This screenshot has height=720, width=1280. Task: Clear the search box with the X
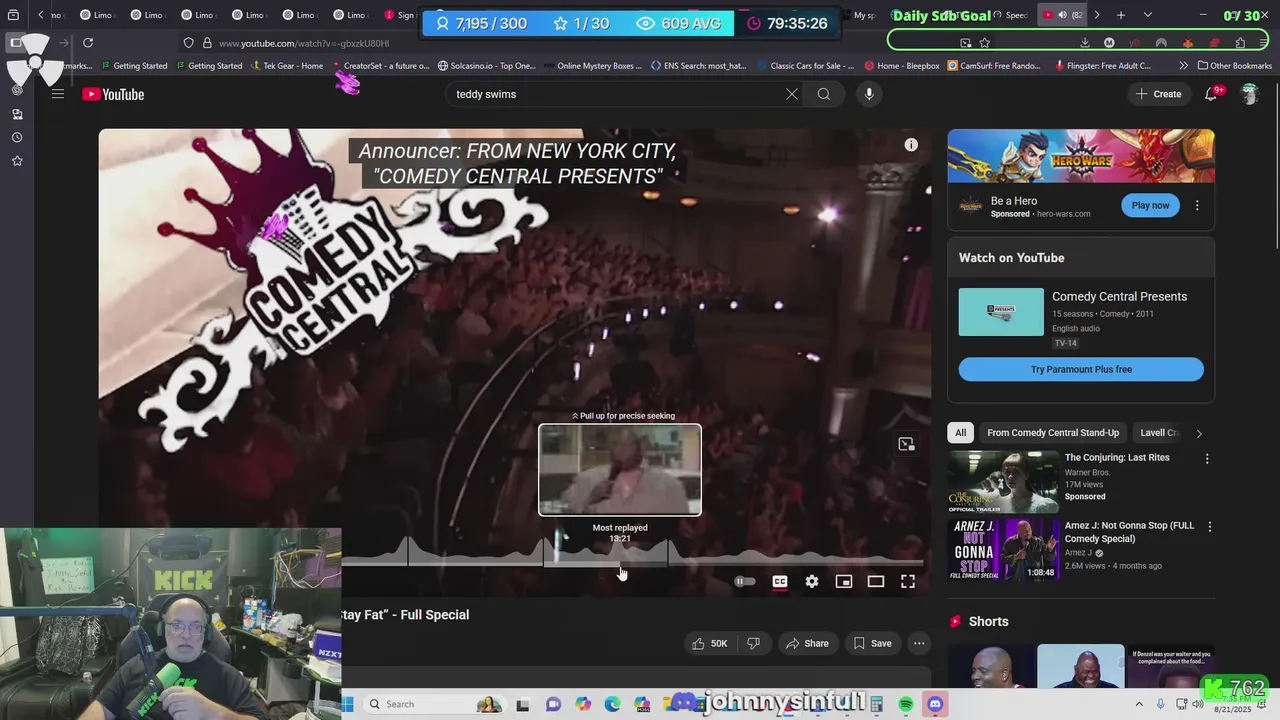[x=791, y=94]
